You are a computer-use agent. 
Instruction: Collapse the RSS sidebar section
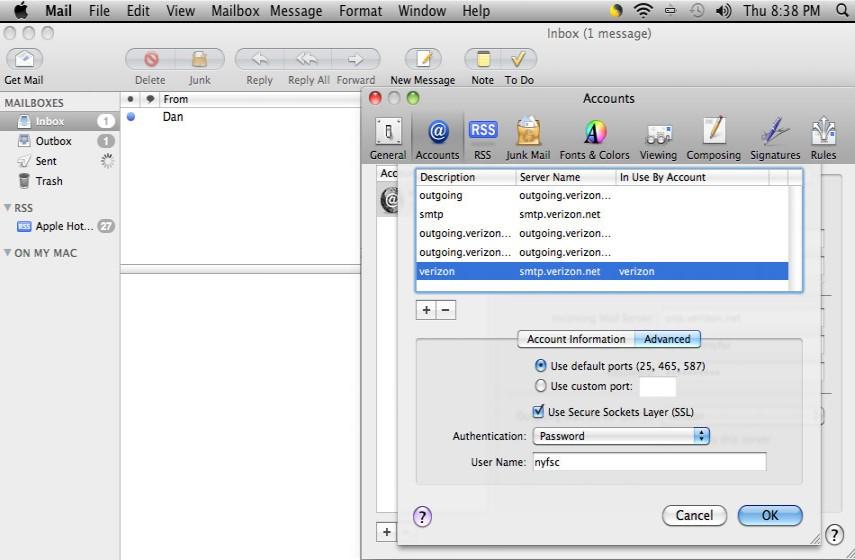click(x=8, y=208)
